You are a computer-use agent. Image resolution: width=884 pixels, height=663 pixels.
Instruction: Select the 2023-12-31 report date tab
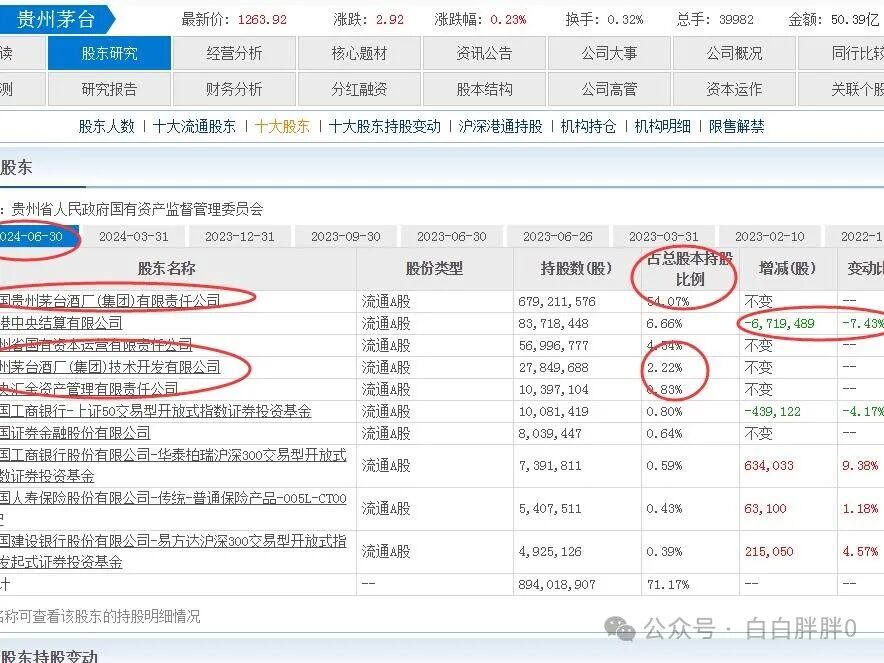pos(240,237)
